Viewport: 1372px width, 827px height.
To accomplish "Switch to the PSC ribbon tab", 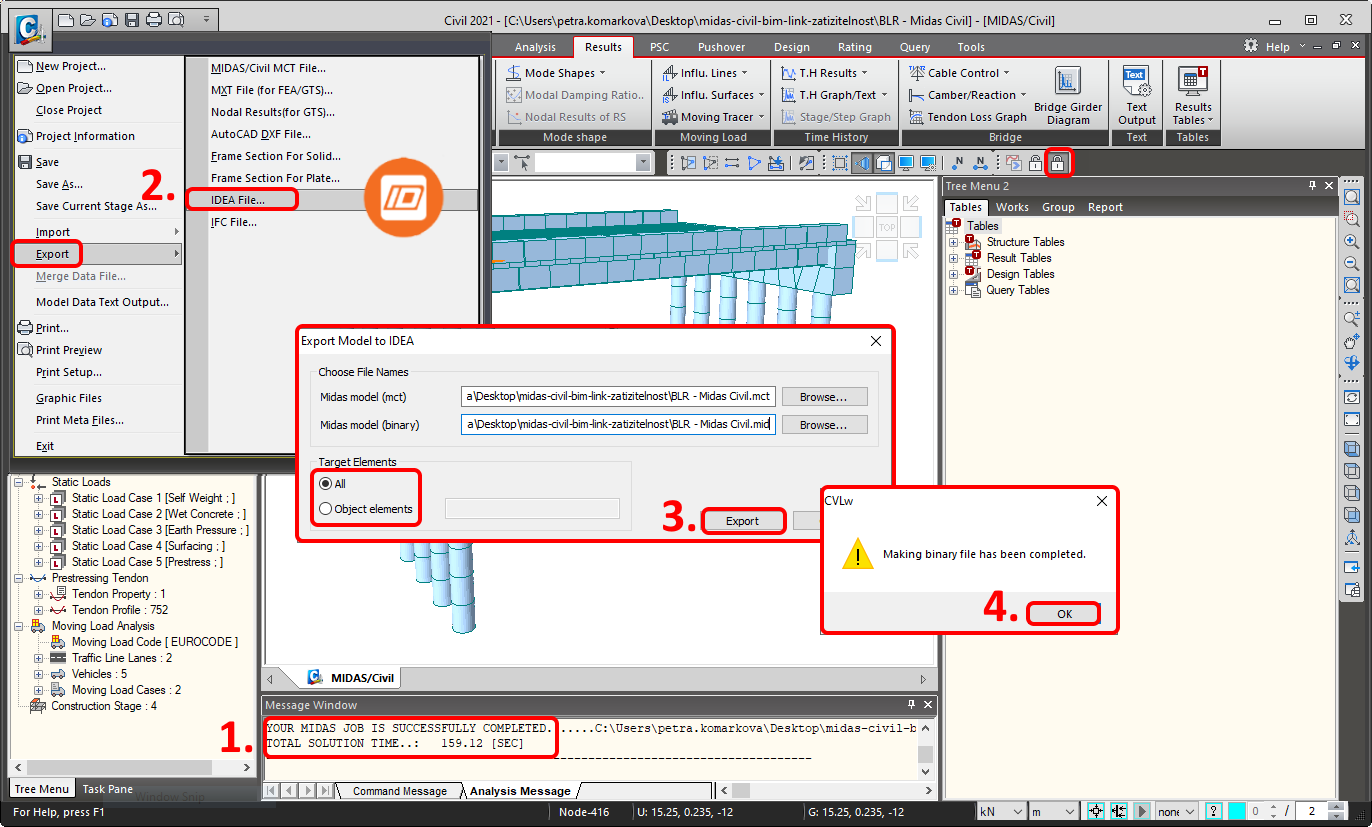I will click(659, 47).
